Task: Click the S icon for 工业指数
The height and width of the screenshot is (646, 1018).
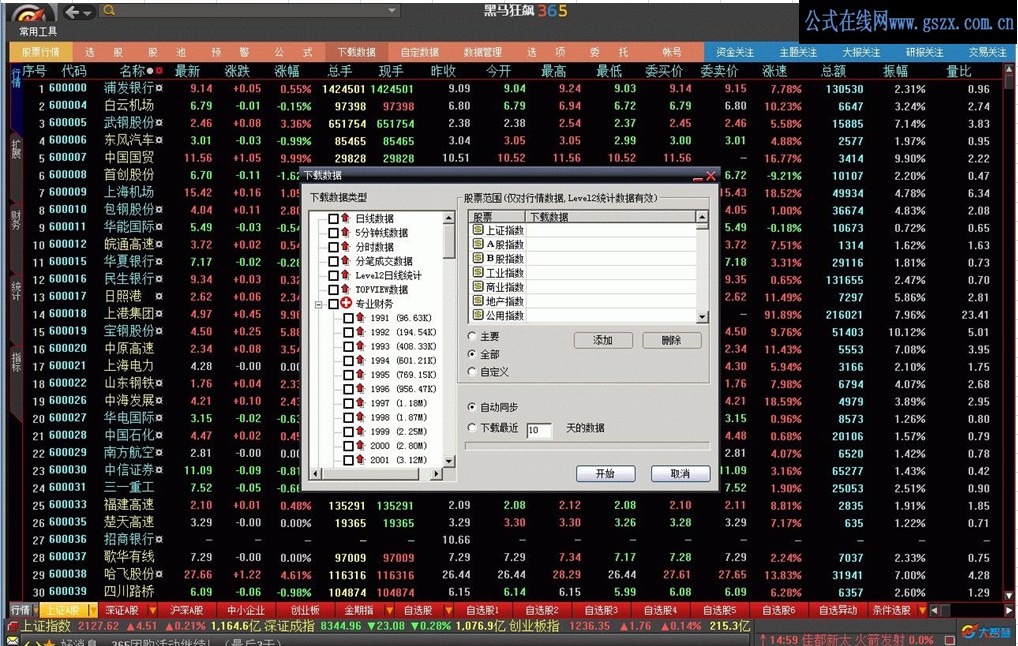Action: (x=478, y=273)
